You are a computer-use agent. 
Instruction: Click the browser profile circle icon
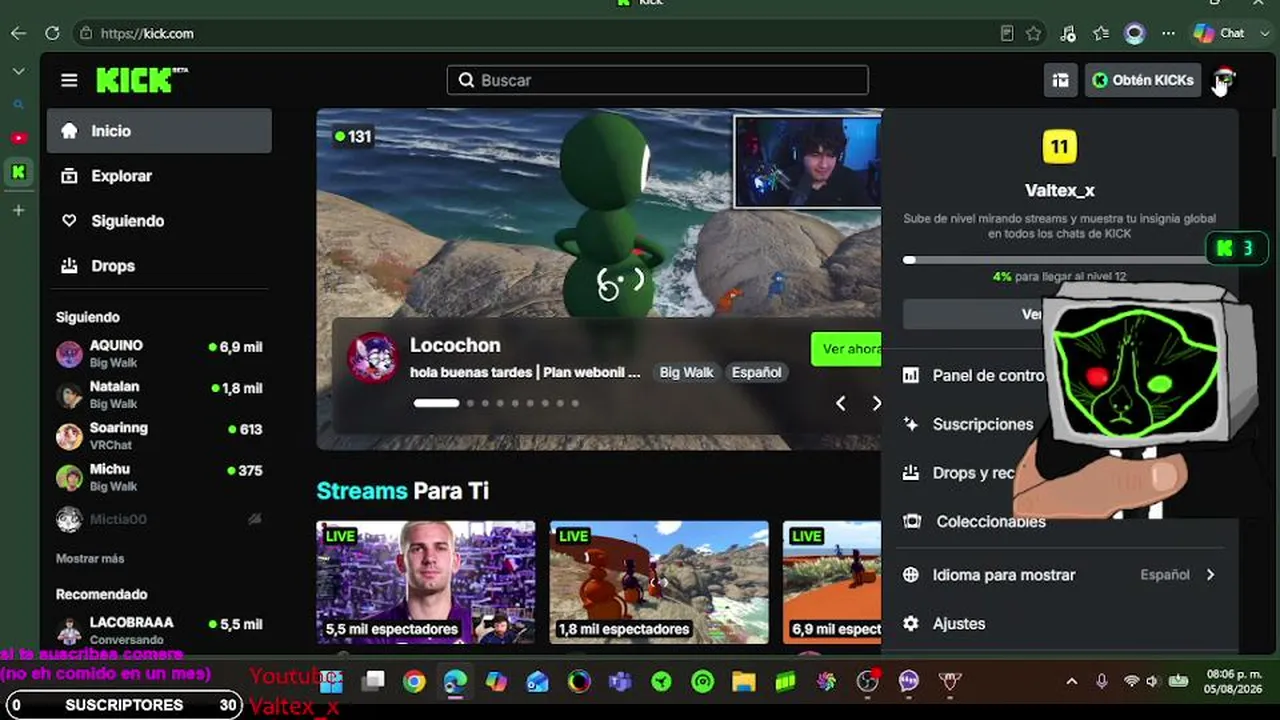[x=1134, y=33]
